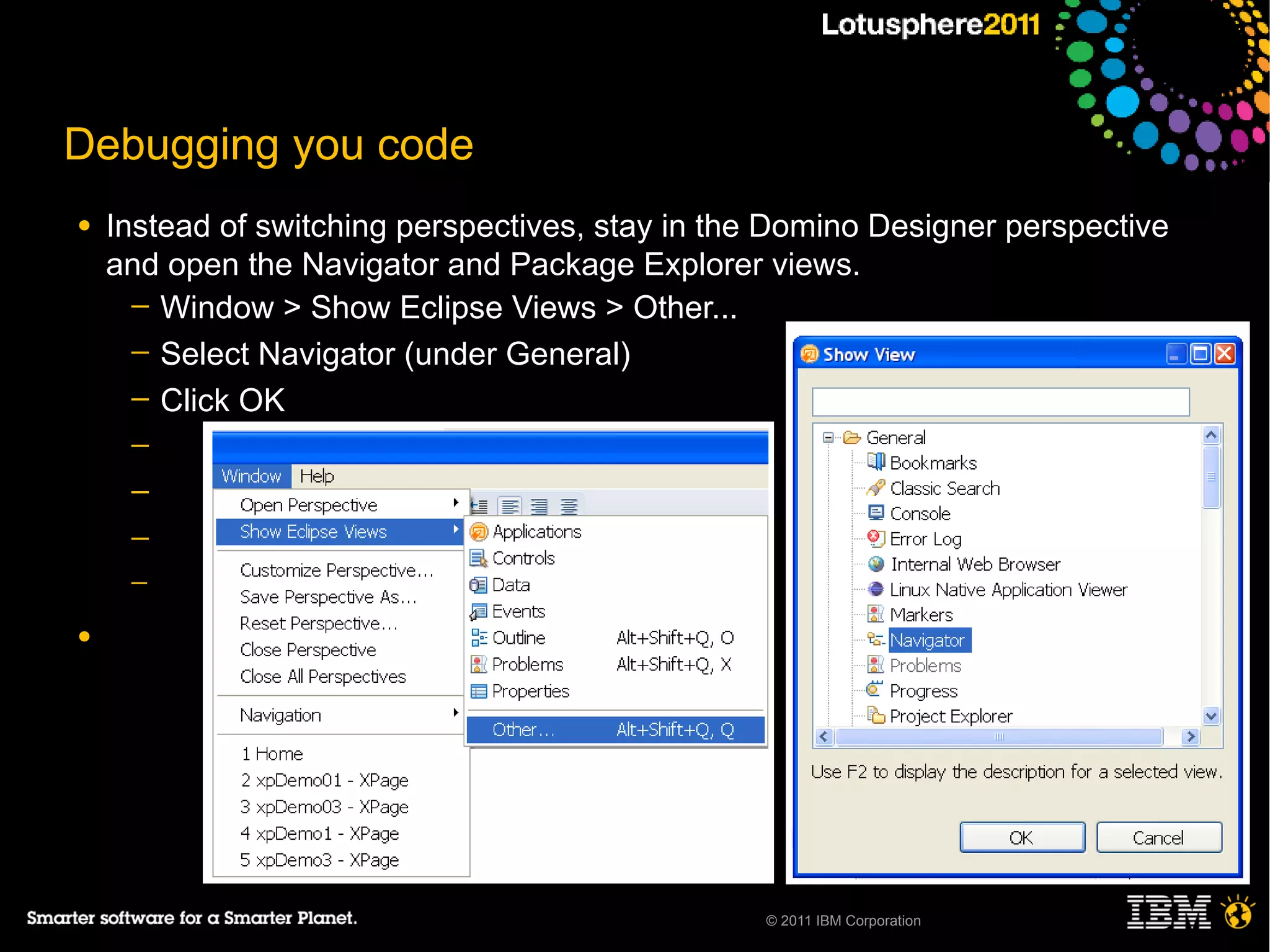Close the Show View dialog

pos(1225,354)
